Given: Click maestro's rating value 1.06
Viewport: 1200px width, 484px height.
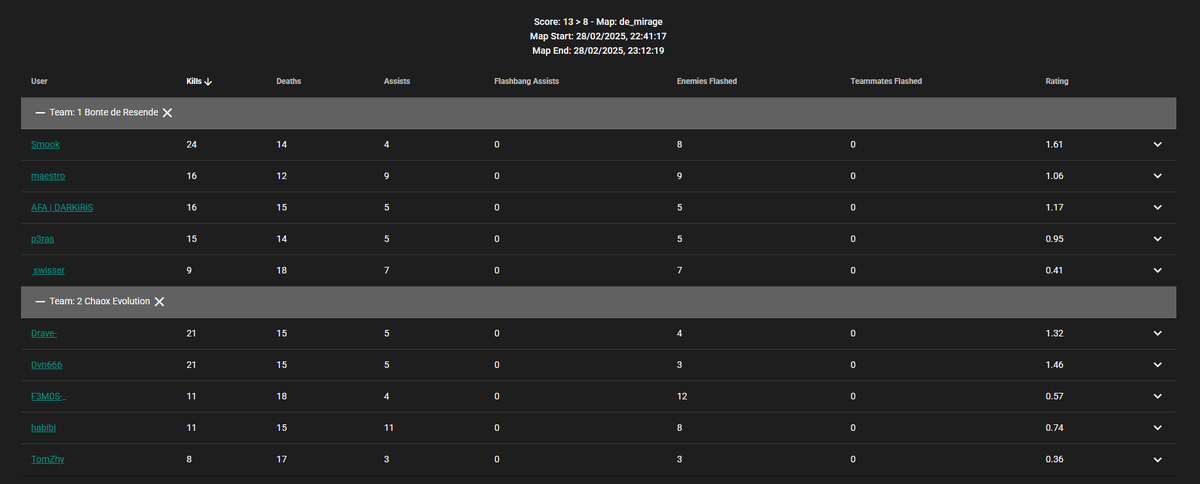Looking at the screenshot, I should (x=1054, y=176).
